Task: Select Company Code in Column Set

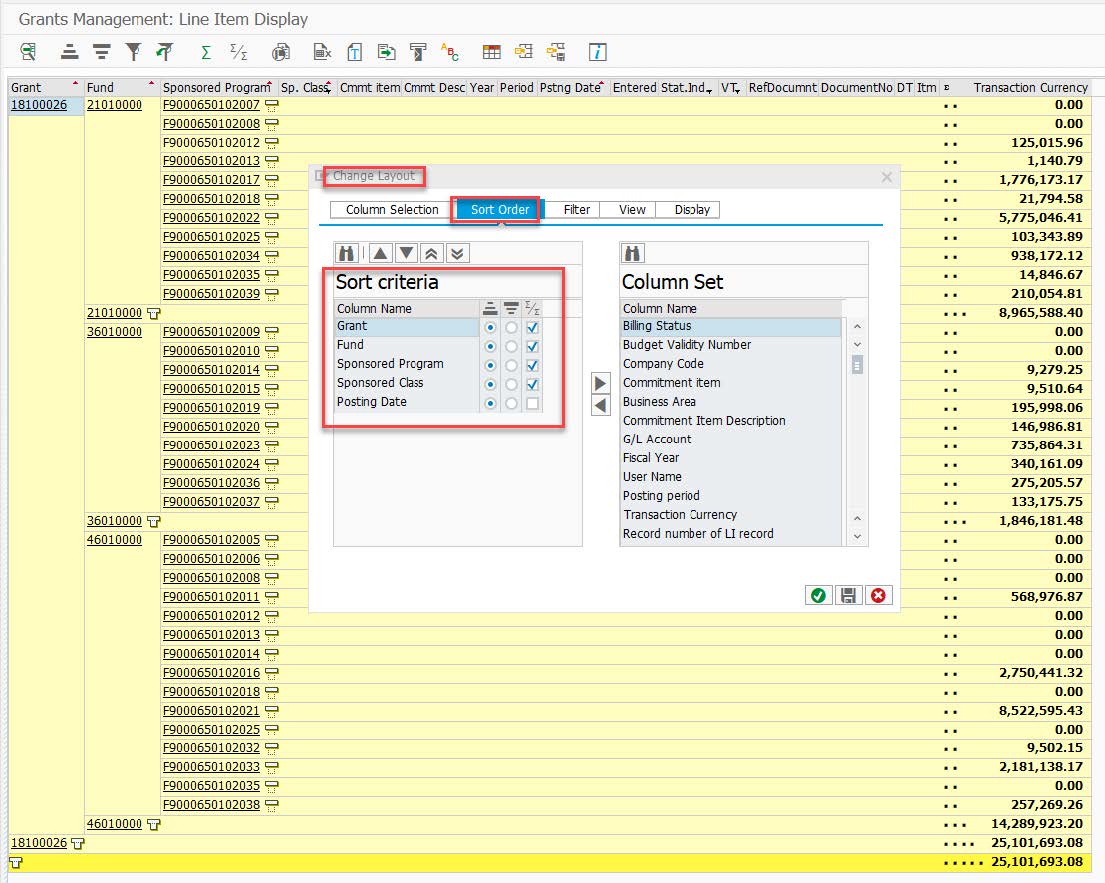Action: click(x=663, y=364)
